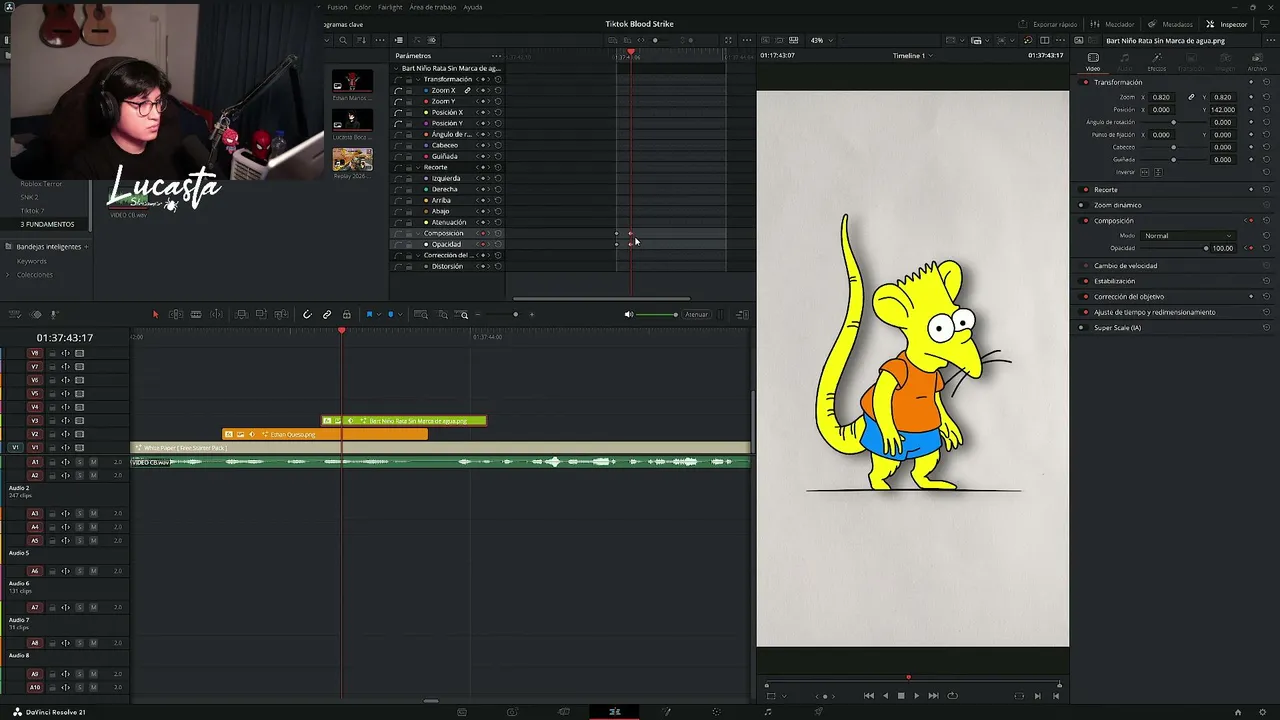Add a blue flag on the timeline
This screenshot has height=720, width=1280.
click(369, 315)
